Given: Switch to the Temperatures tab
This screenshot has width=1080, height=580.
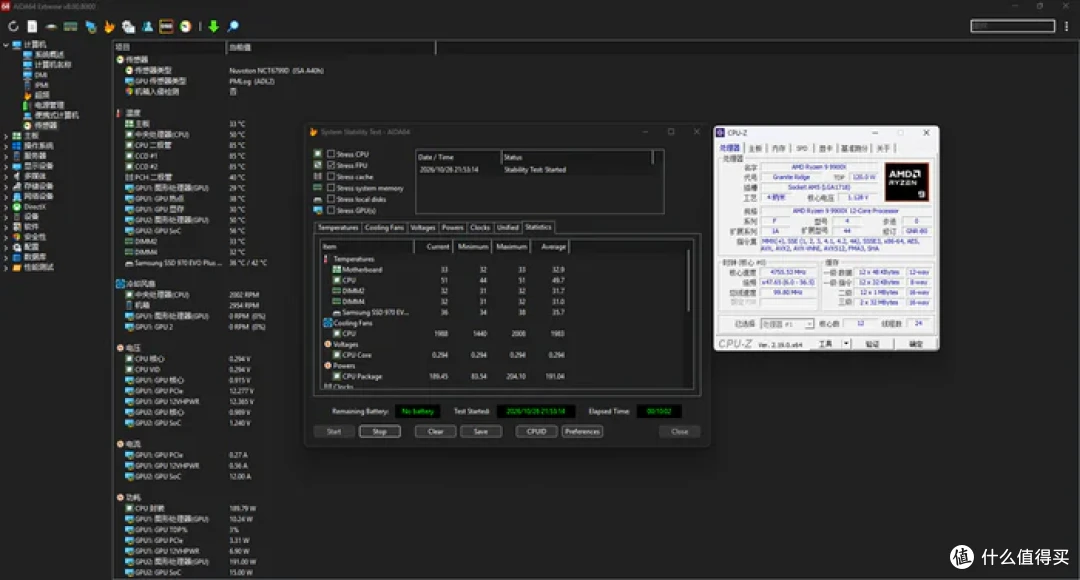Looking at the screenshot, I should 338,227.
